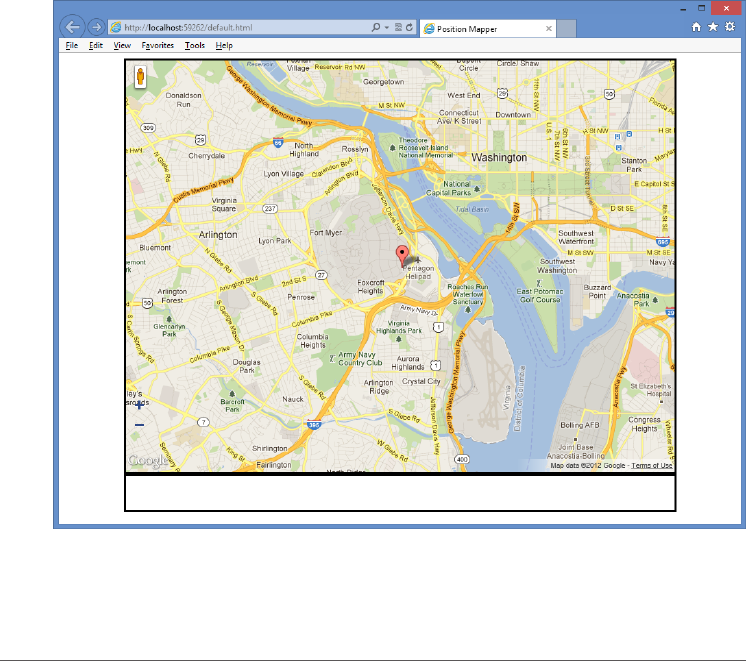Click the Cherrydale map label
Image resolution: width=746 pixels, height=661 pixels.
tap(206, 156)
